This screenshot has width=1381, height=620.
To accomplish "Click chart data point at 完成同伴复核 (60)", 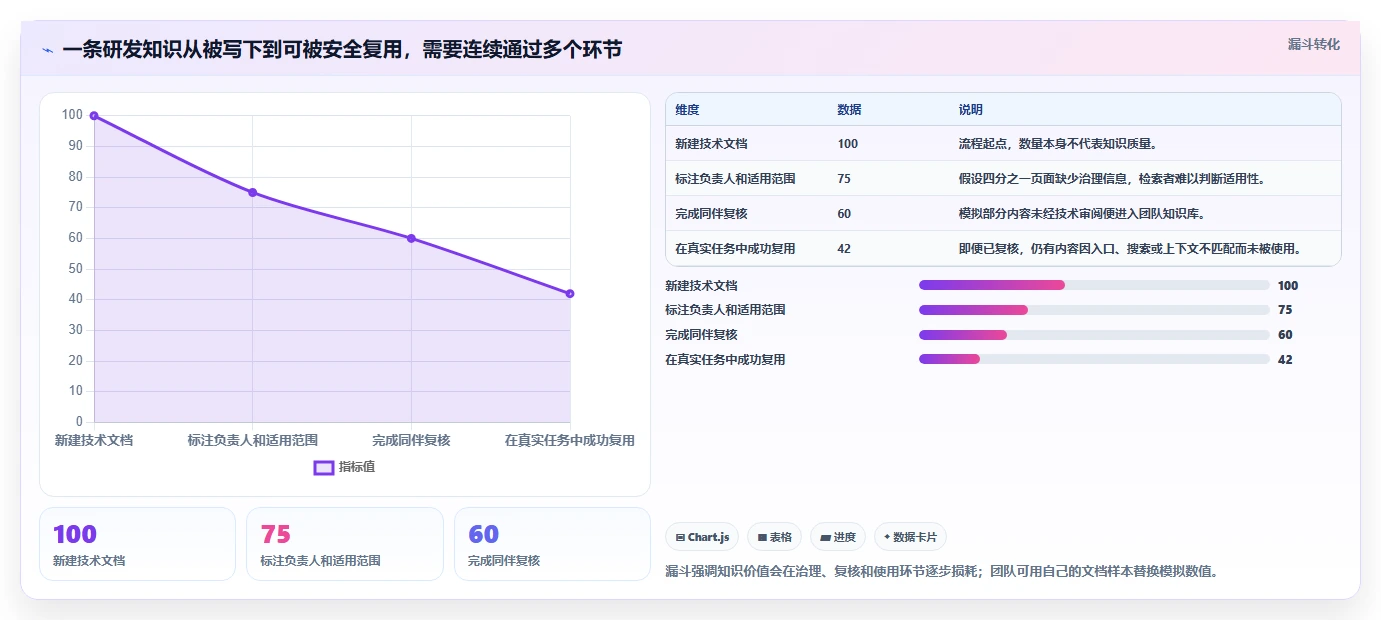I will pyautogui.click(x=411, y=238).
